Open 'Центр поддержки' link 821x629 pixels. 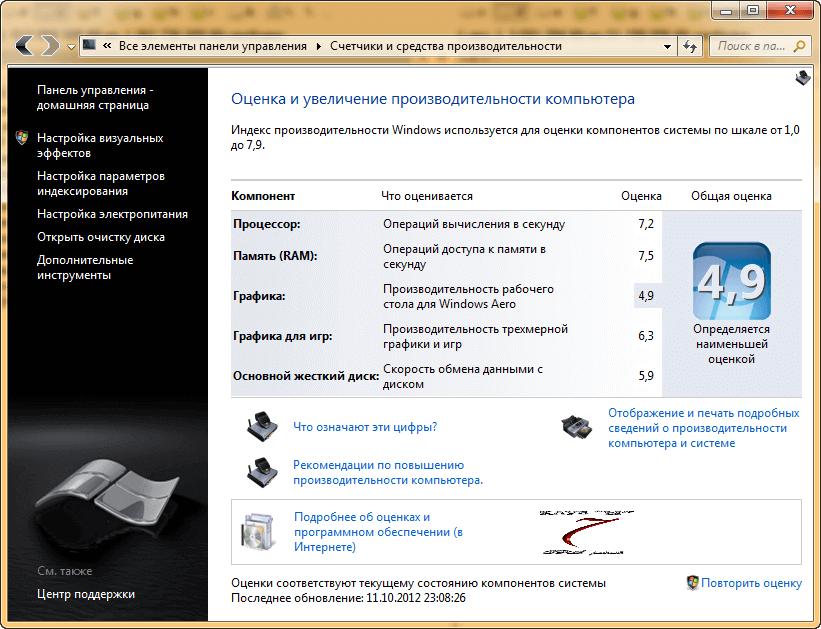pyautogui.click(x=86, y=594)
